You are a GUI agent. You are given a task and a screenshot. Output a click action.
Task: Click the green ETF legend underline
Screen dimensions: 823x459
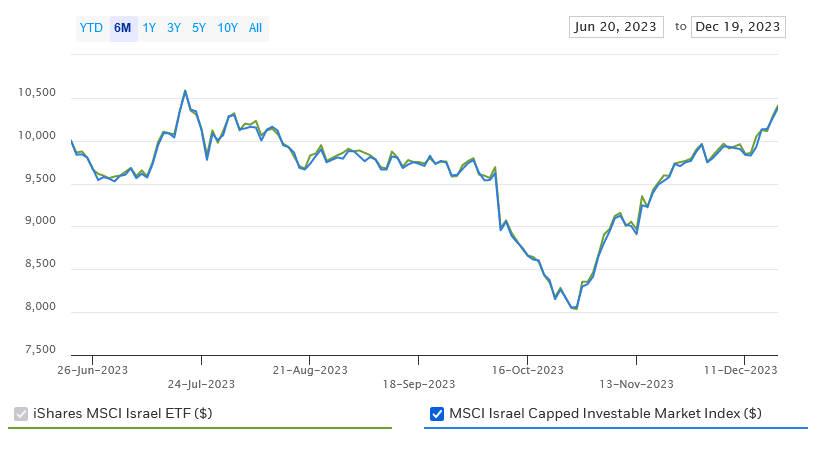click(200, 428)
